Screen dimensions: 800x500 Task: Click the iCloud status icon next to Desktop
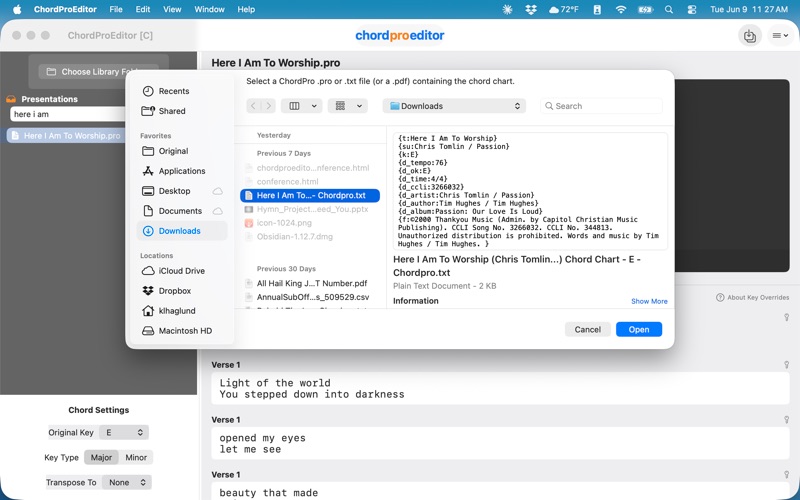[218, 191]
